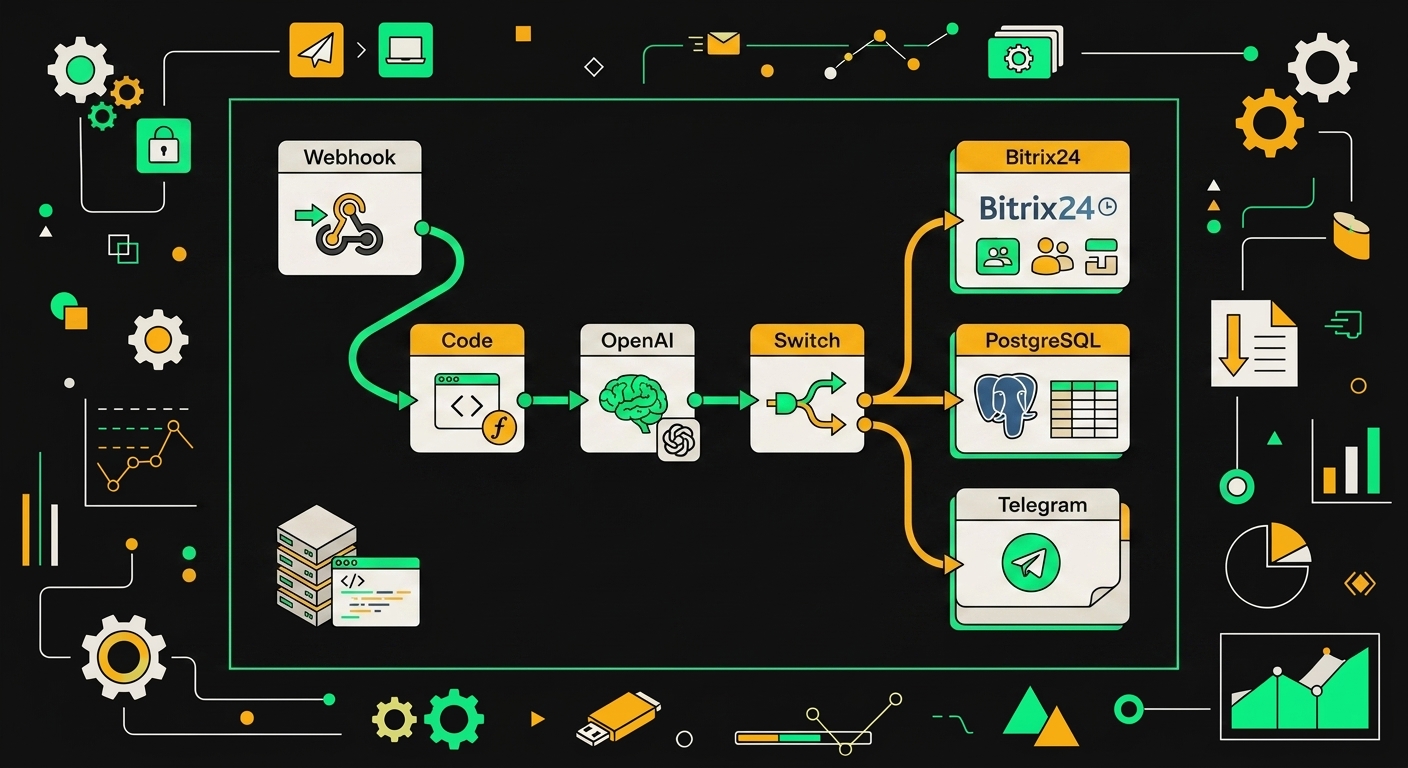Screen dimensions: 1408x768
Task: Click the OpenAI node title
Action: (x=638, y=340)
